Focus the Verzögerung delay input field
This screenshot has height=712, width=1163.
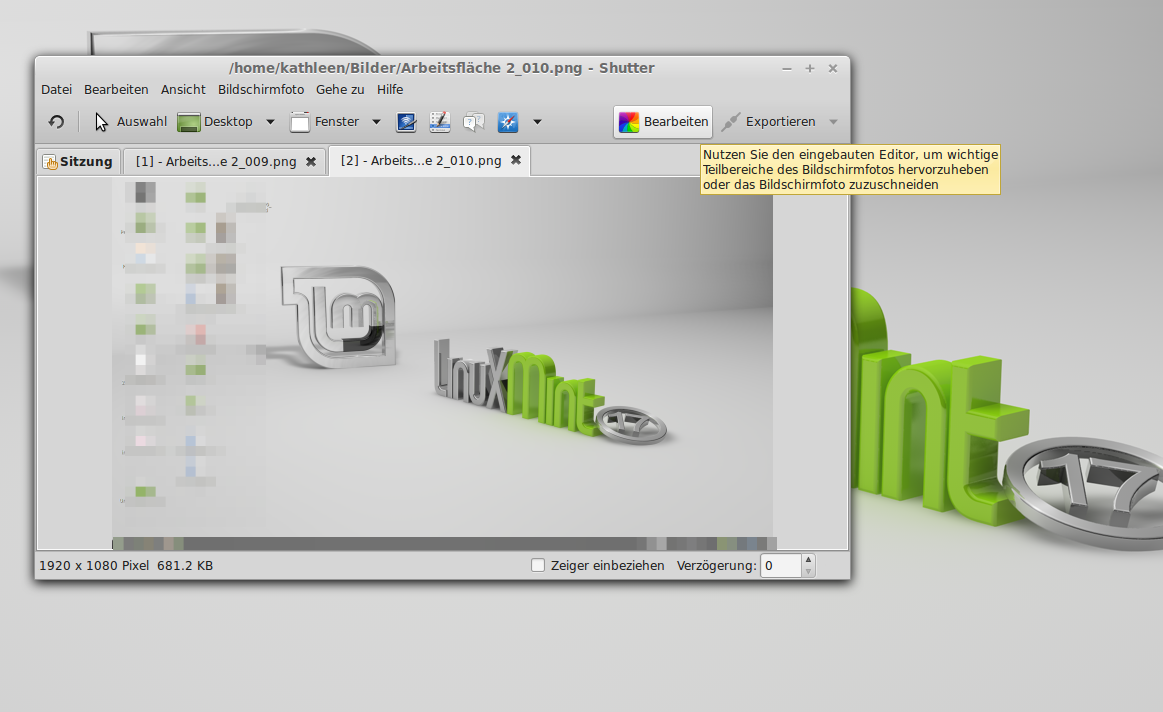click(x=781, y=566)
